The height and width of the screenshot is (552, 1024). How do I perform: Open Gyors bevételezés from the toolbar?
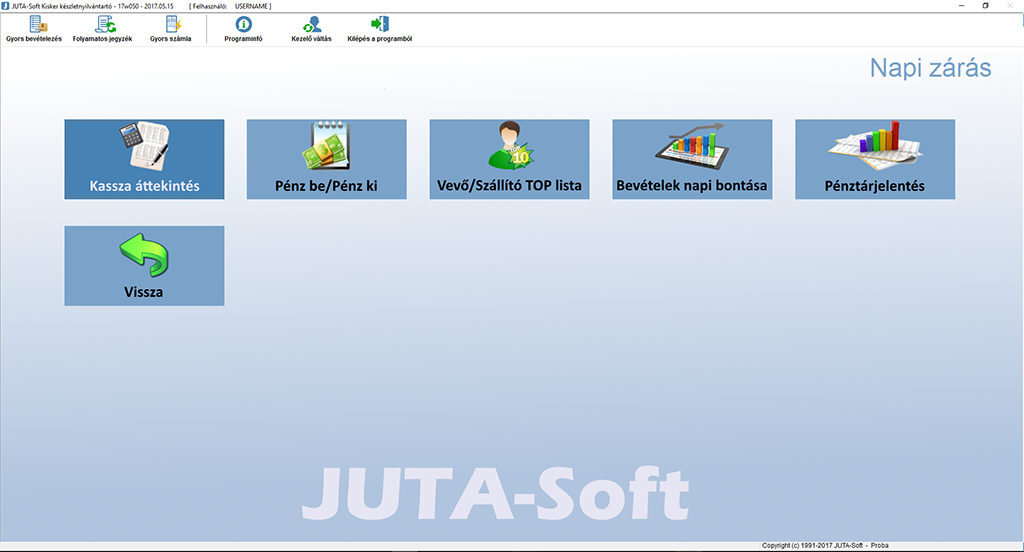coord(34,29)
